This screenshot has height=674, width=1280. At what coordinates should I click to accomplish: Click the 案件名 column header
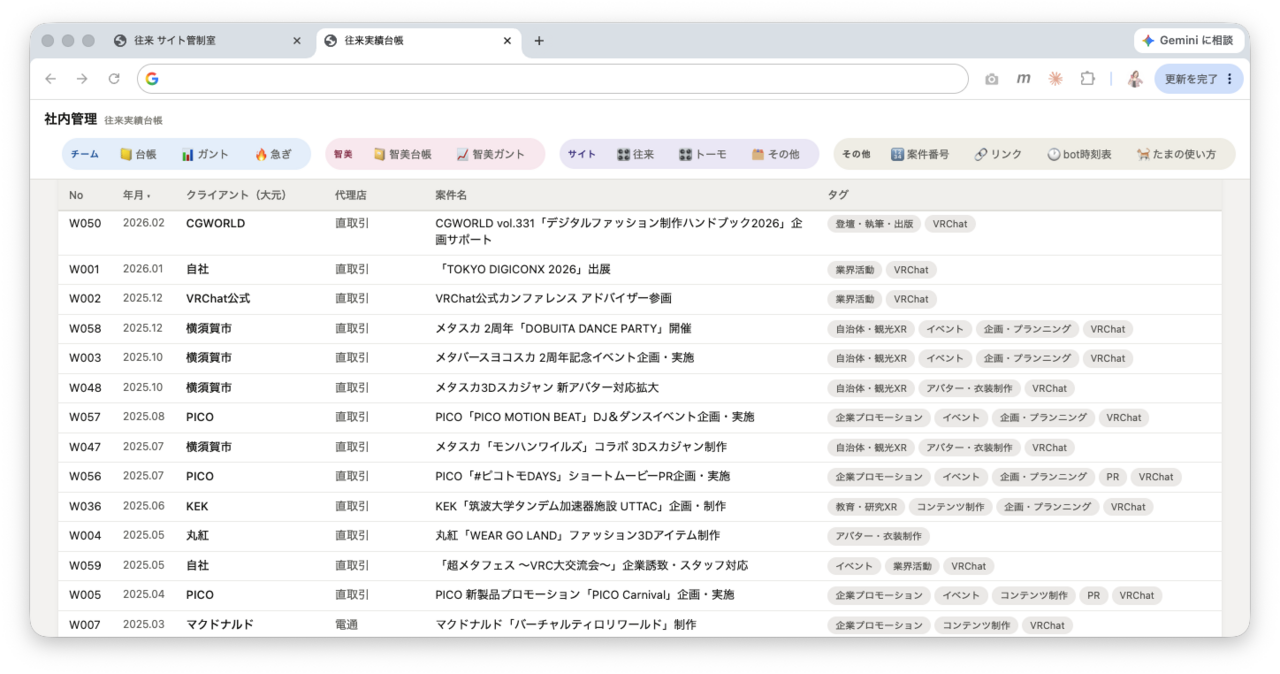tap(451, 195)
